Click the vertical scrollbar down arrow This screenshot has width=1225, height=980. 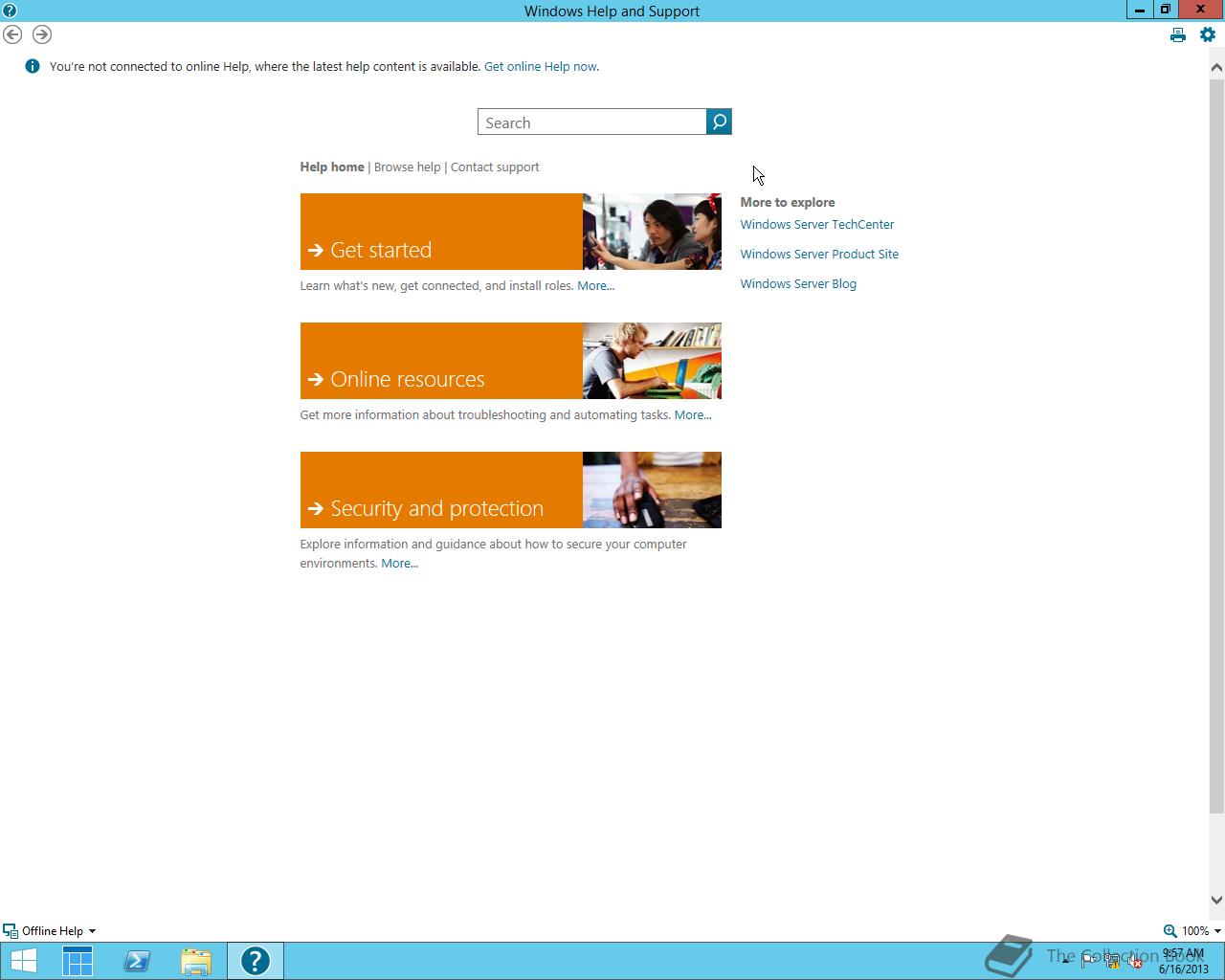(1216, 900)
